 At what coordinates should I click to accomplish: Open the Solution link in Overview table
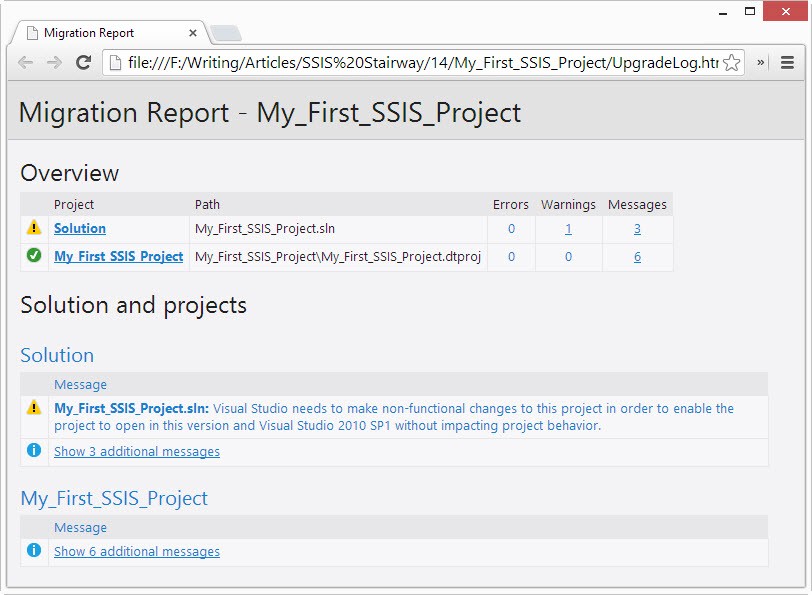click(x=80, y=229)
